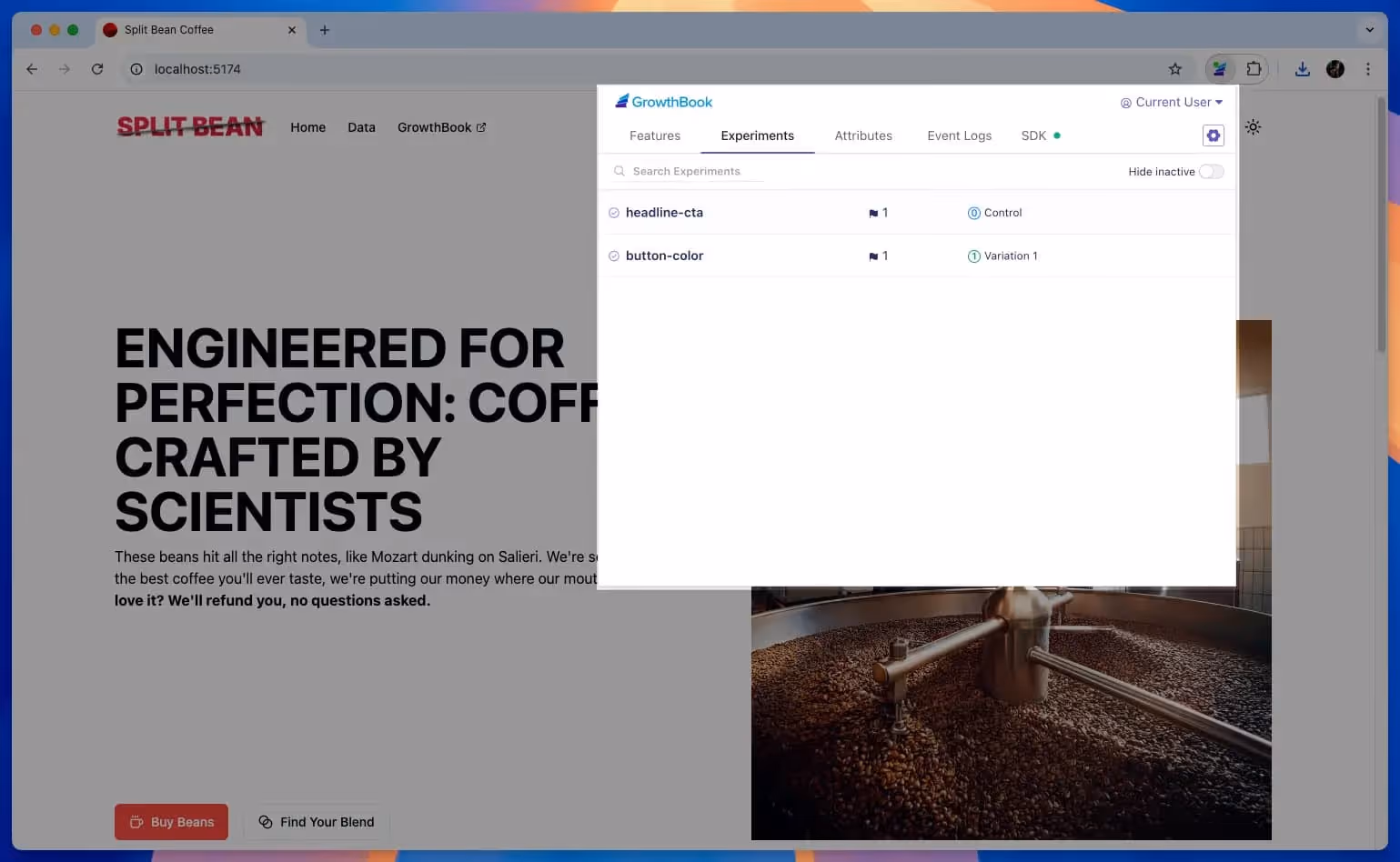Click the Variation 1 circle icon for button-color
The width and height of the screenshot is (1400, 862).
(972, 256)
